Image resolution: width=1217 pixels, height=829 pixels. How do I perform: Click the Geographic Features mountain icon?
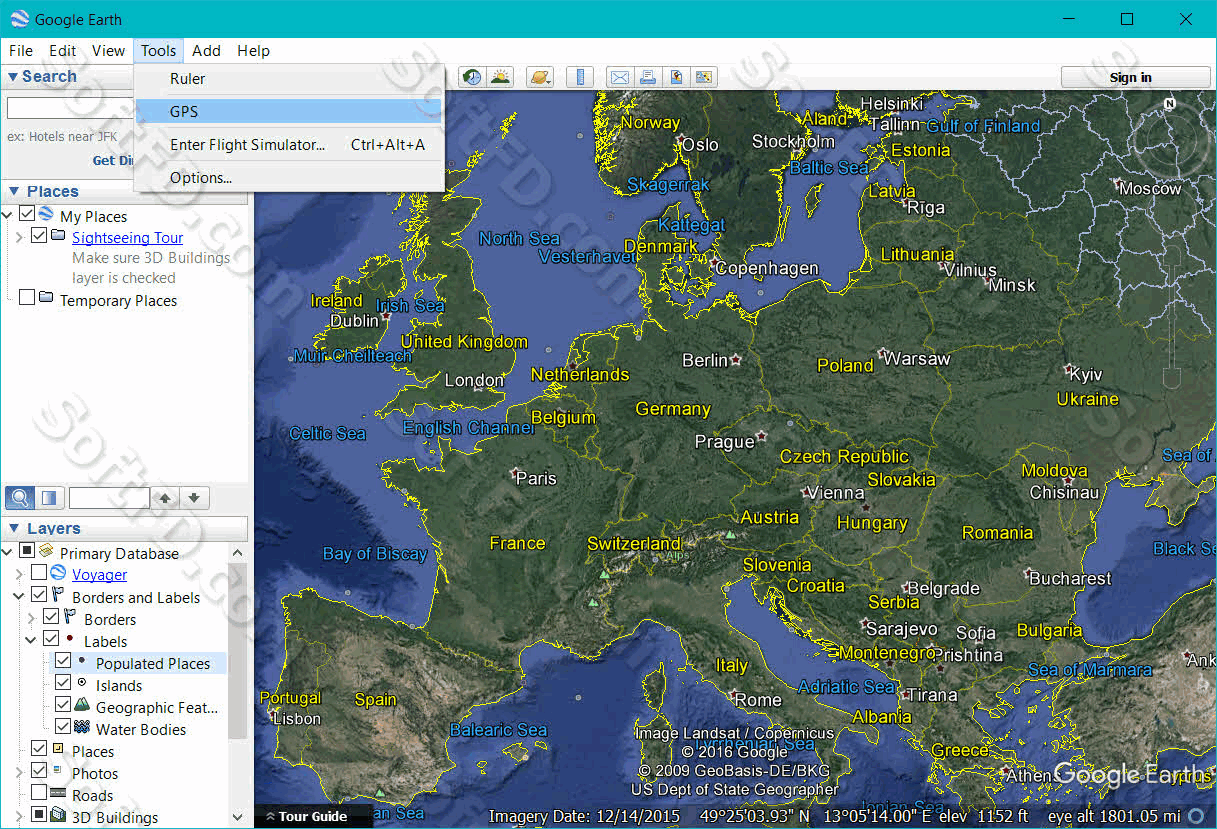point(82,705)
